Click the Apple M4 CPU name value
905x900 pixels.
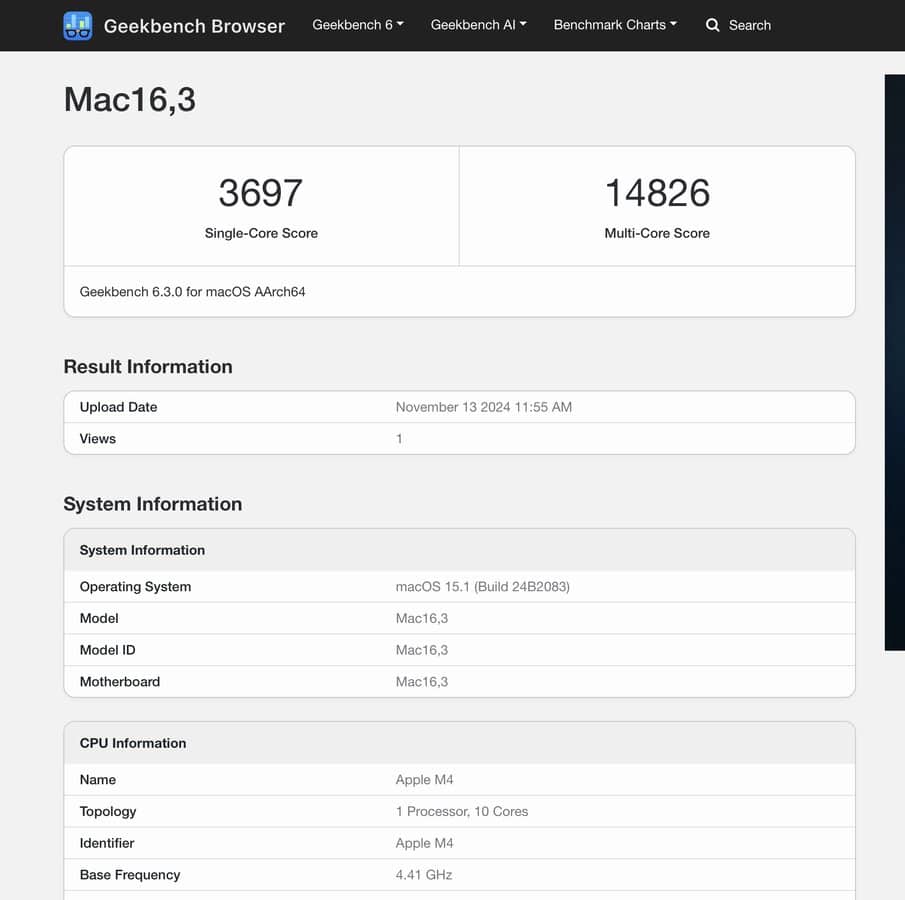424,780
